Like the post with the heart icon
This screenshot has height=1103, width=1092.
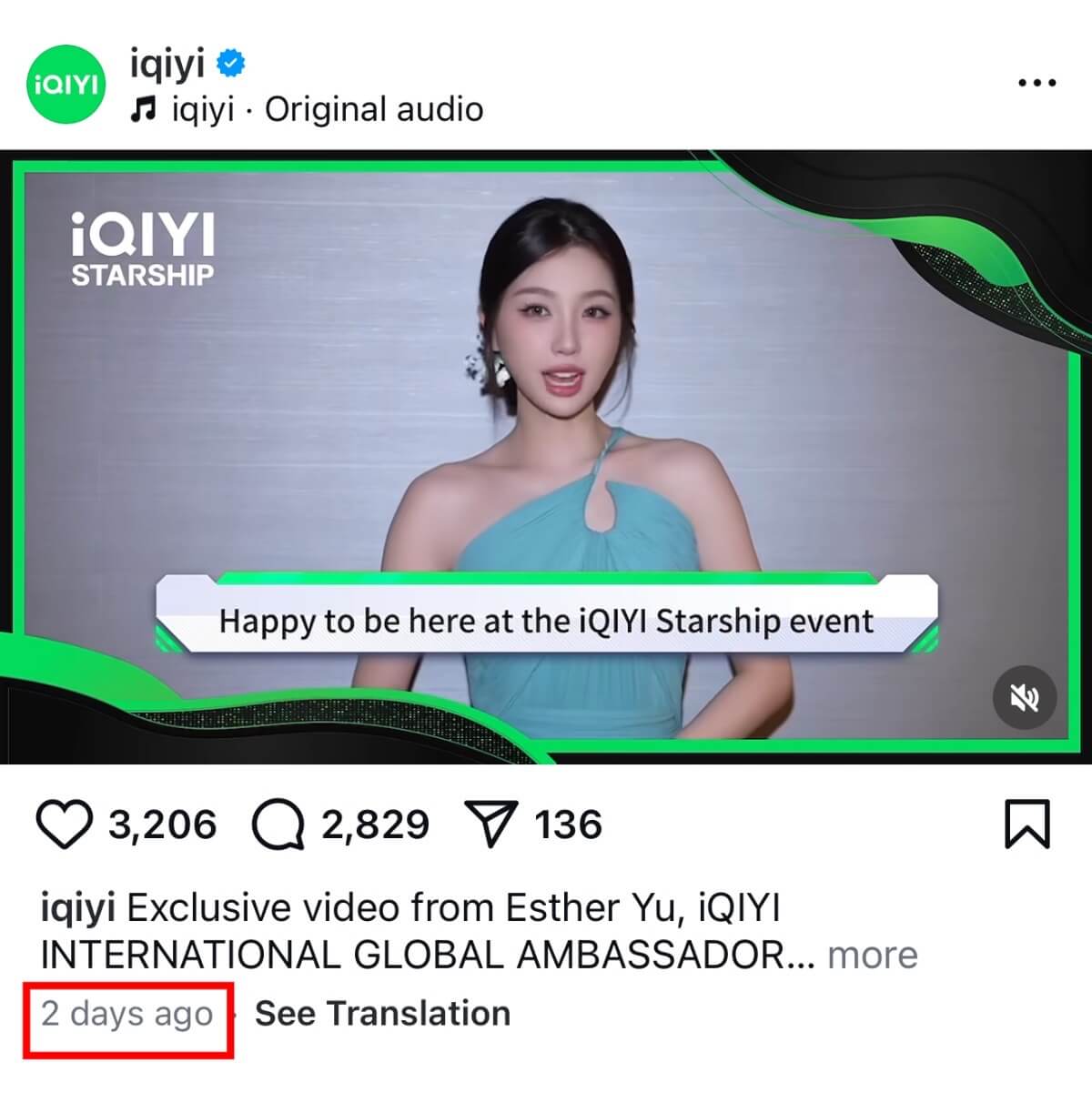point(64,825)
